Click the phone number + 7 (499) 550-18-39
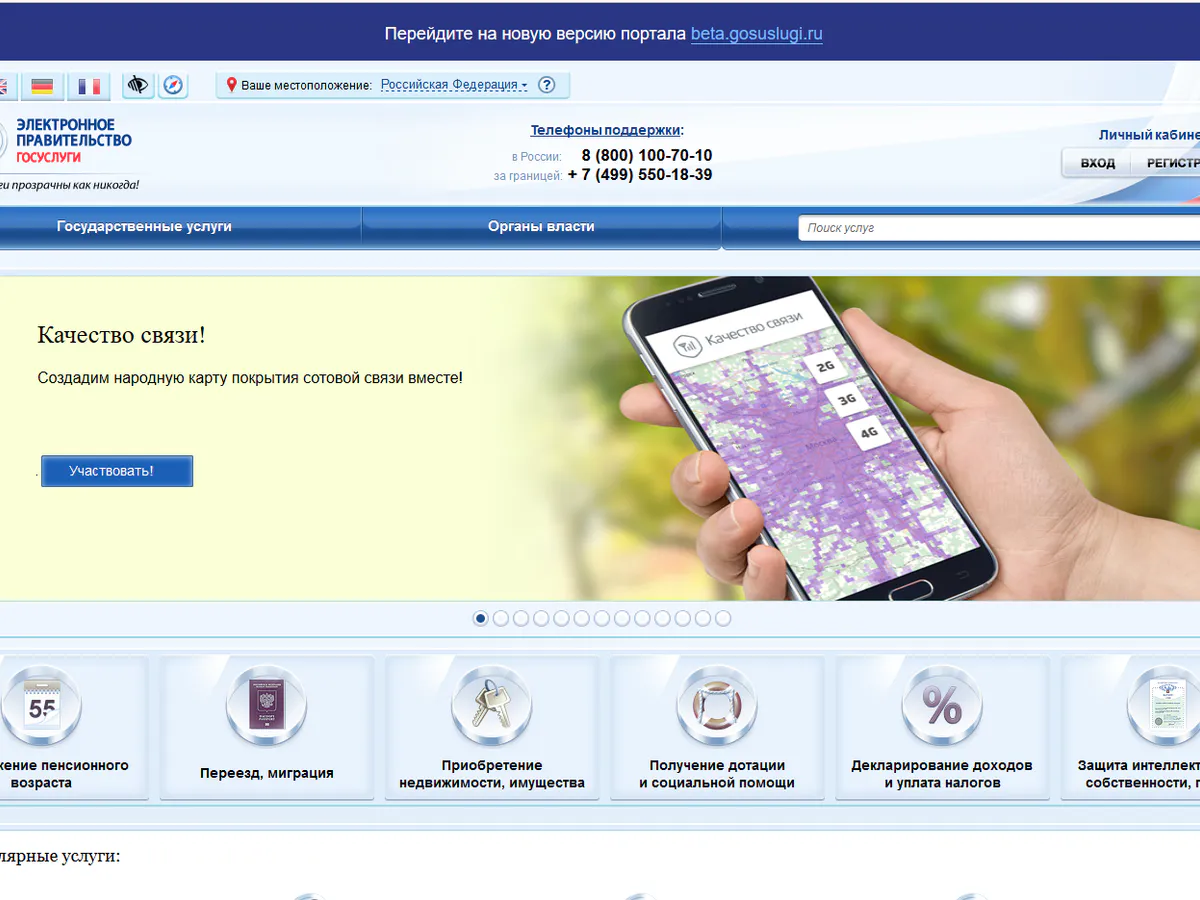The image size is (1200, 900). 640,175
